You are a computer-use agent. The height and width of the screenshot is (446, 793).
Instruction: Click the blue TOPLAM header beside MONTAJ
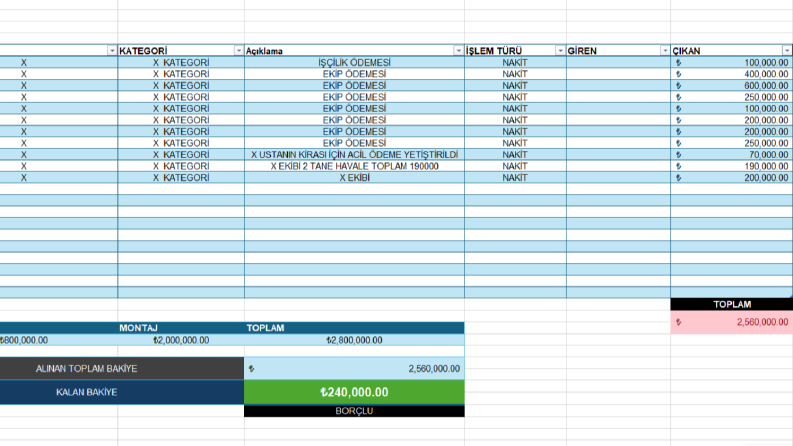pyautogui.click(x=354, y=328)
